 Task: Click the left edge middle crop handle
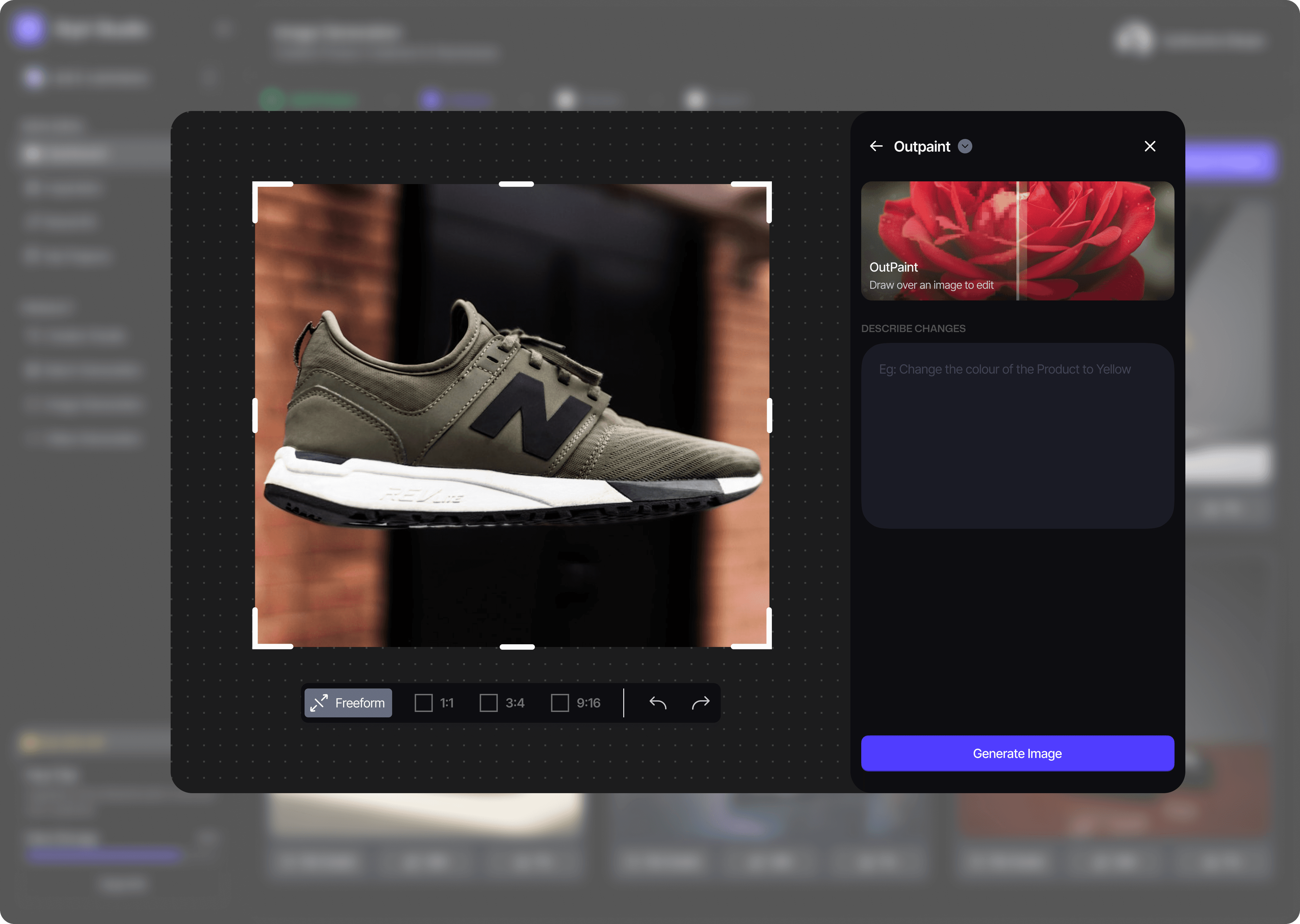coord(255,415)
